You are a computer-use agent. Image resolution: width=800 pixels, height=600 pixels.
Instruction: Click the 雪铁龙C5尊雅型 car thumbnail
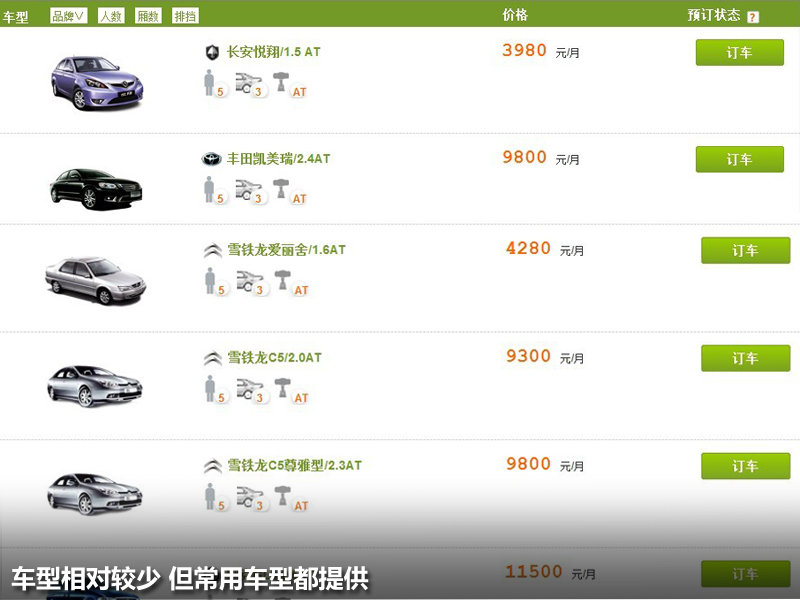click(95, 494)
